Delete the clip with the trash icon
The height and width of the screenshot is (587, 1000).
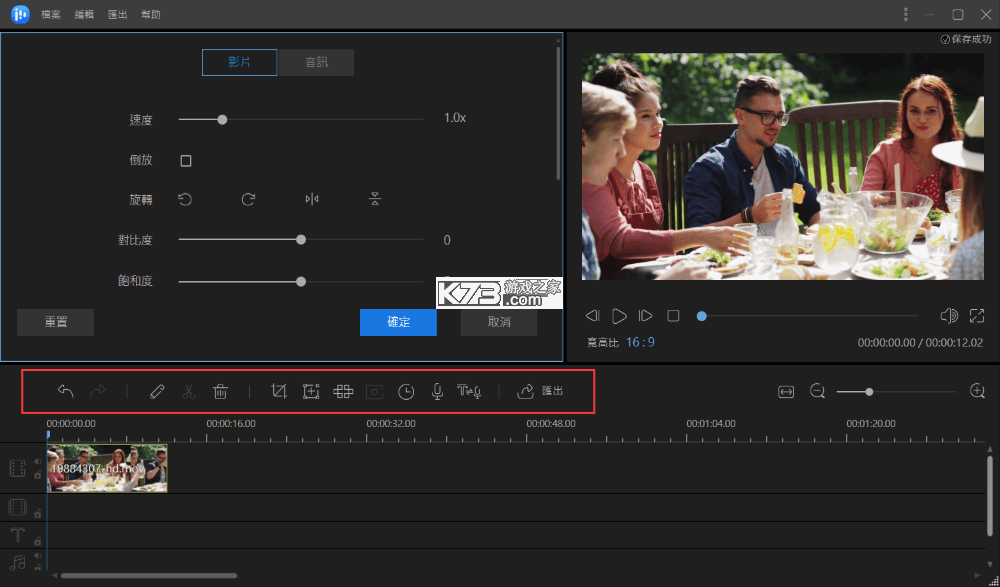220,391
